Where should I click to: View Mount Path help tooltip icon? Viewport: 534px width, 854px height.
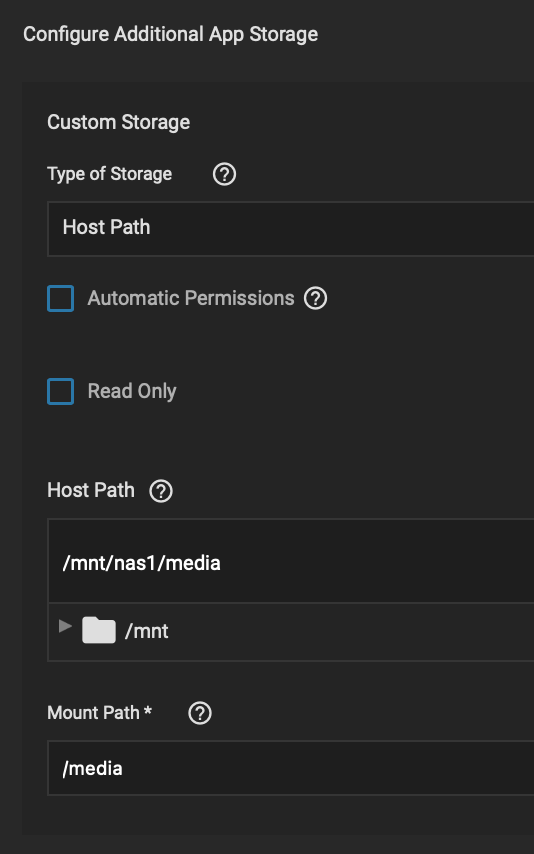point(200,713)
